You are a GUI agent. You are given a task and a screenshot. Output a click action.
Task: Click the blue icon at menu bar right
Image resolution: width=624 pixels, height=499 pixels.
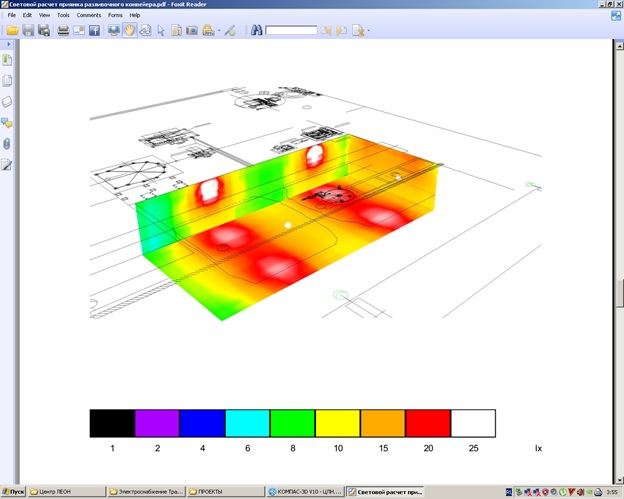click(616, 16)
